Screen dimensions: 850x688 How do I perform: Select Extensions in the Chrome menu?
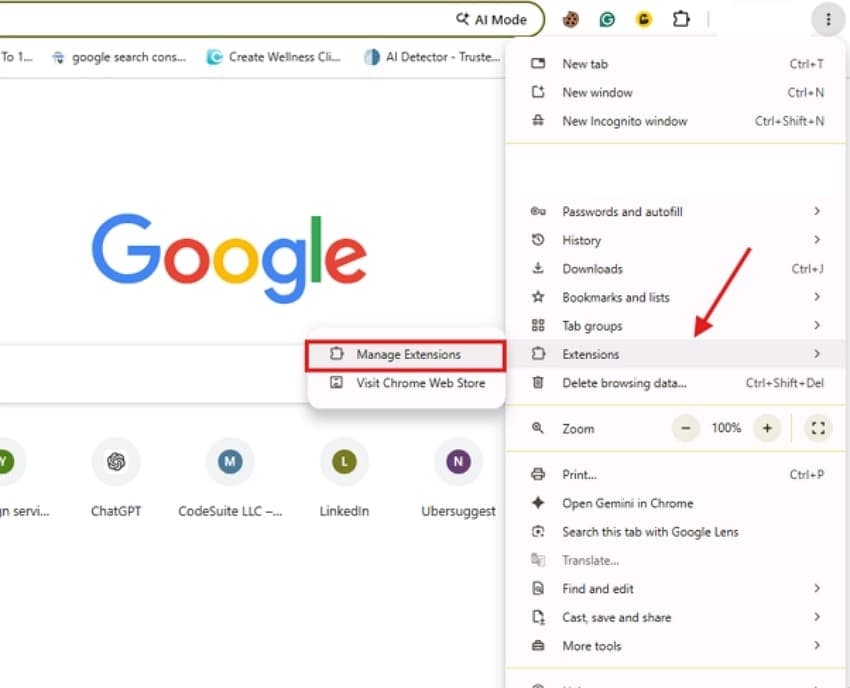(x=675, y=354)
